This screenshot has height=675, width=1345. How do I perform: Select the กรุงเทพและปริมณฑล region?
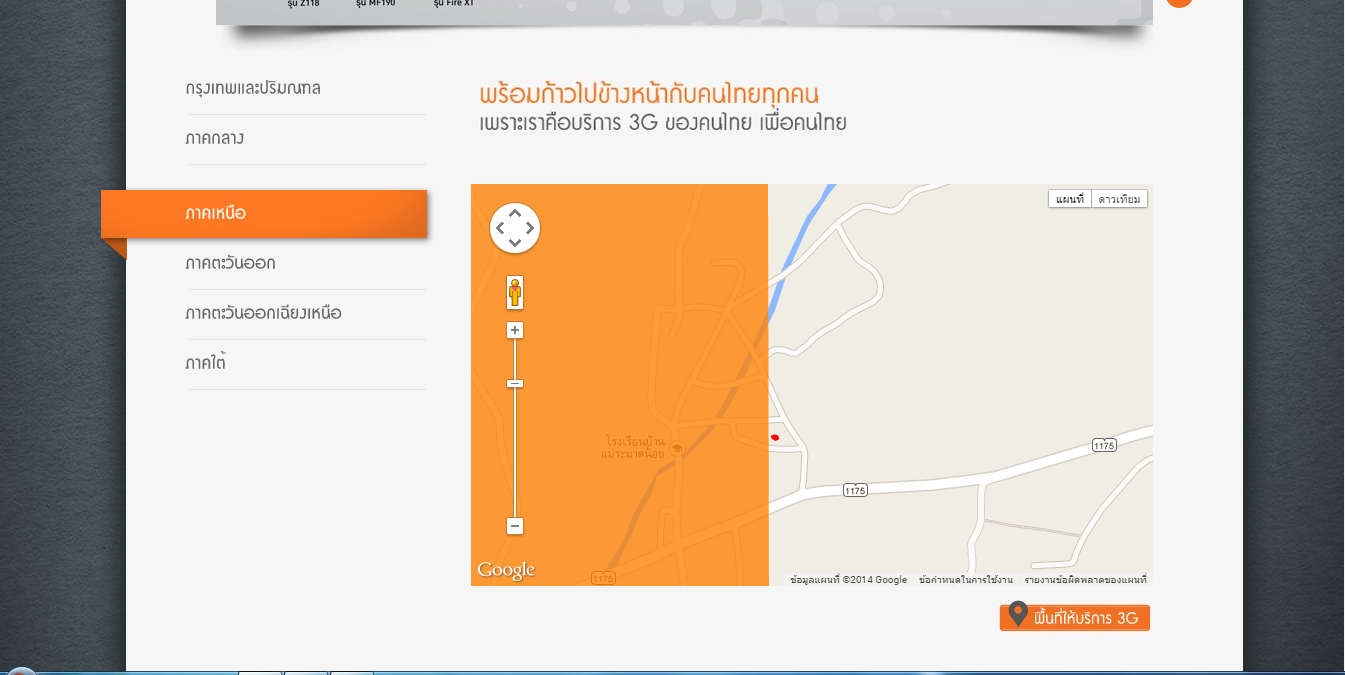coord(253,88)
